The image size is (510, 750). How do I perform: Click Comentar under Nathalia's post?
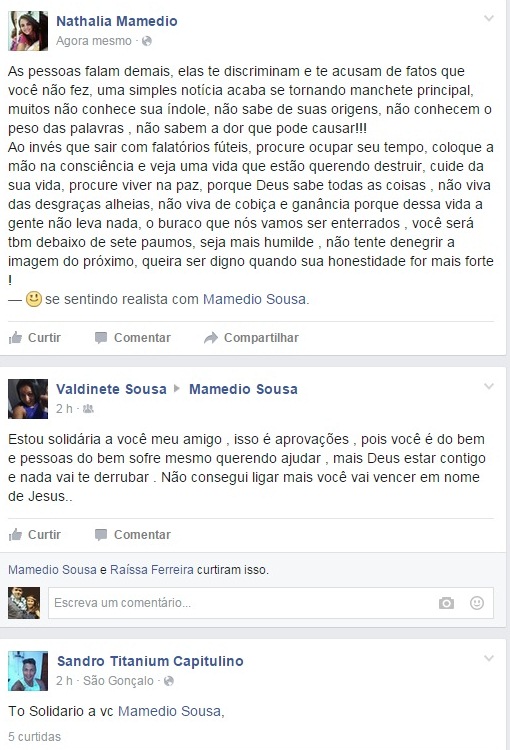(x=133, y=338)
